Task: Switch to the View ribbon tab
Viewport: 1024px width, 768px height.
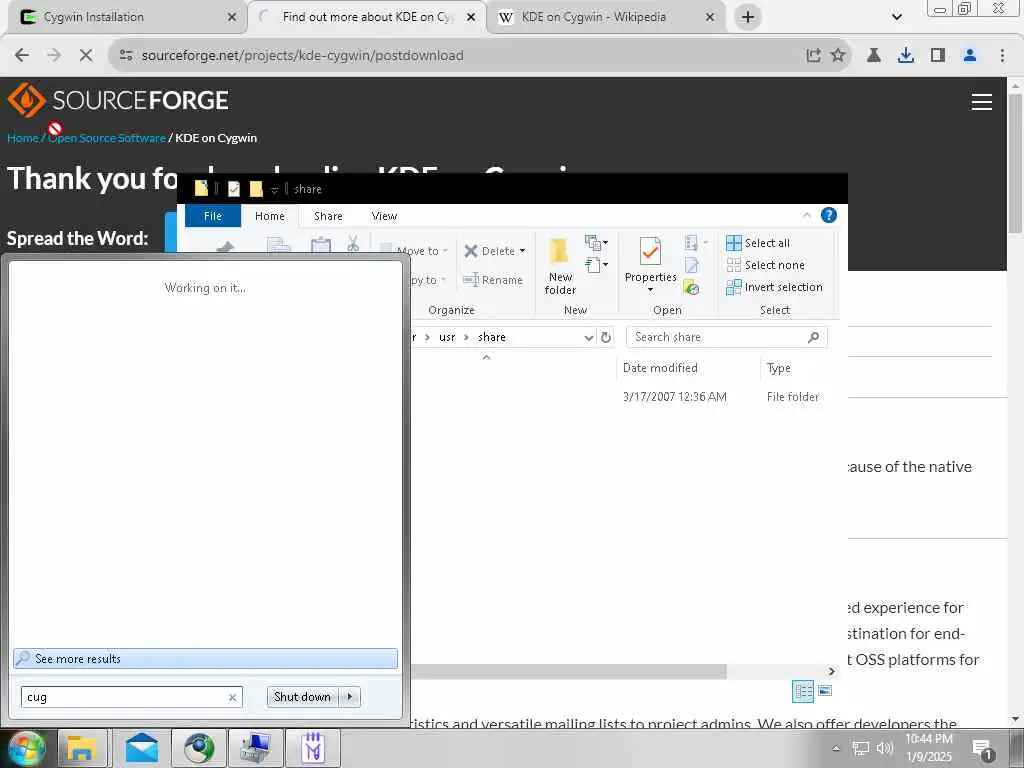Action: tap(384, 216)
